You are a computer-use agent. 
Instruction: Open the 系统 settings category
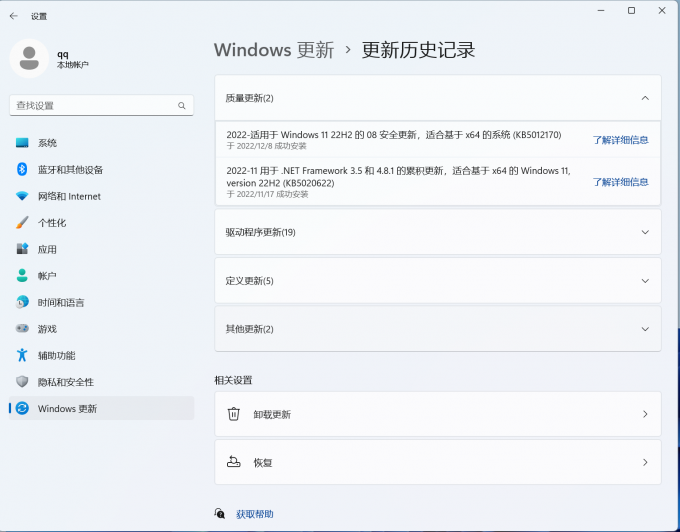[101, 143]
